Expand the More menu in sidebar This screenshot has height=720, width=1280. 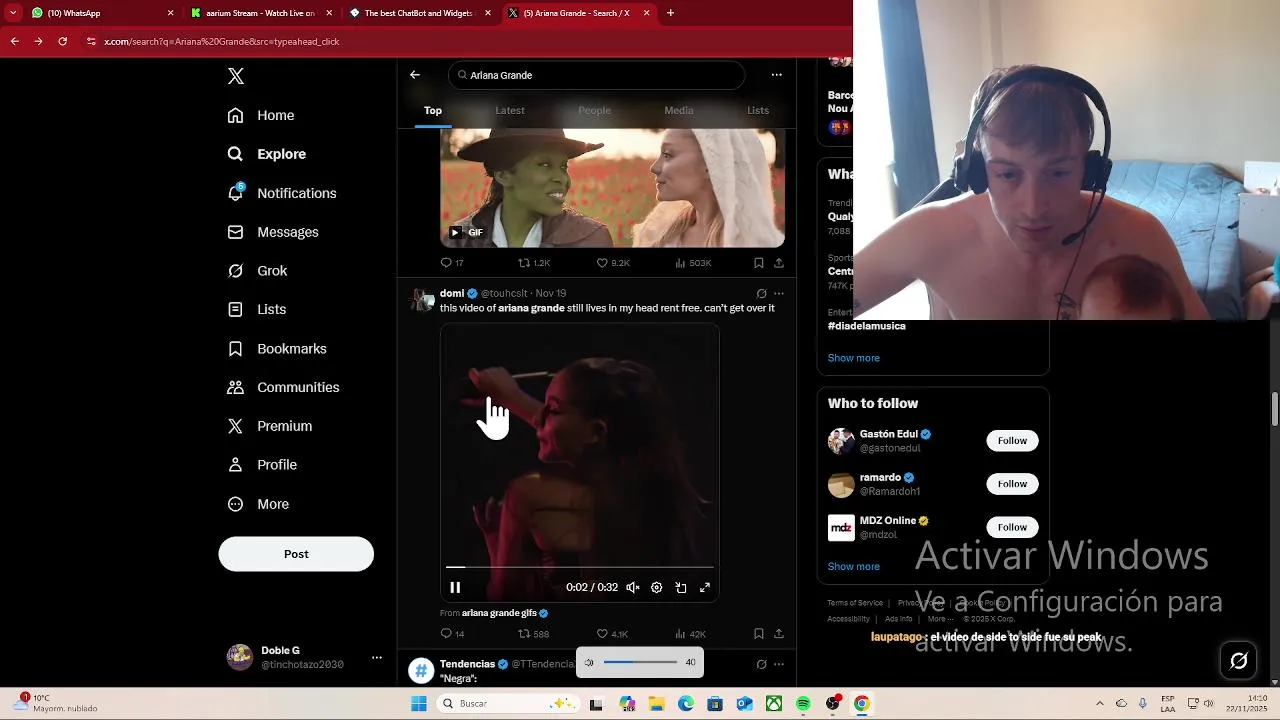258,504
